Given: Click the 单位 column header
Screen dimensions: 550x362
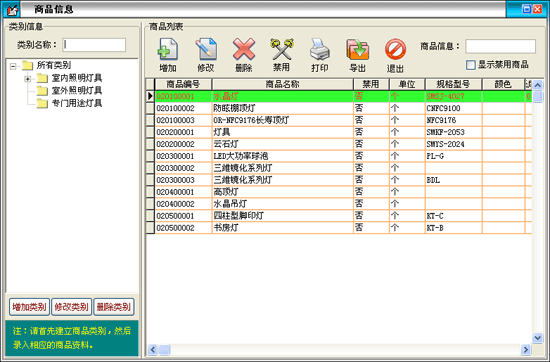Looking at the screenshot, I should [x=407, y=84].
